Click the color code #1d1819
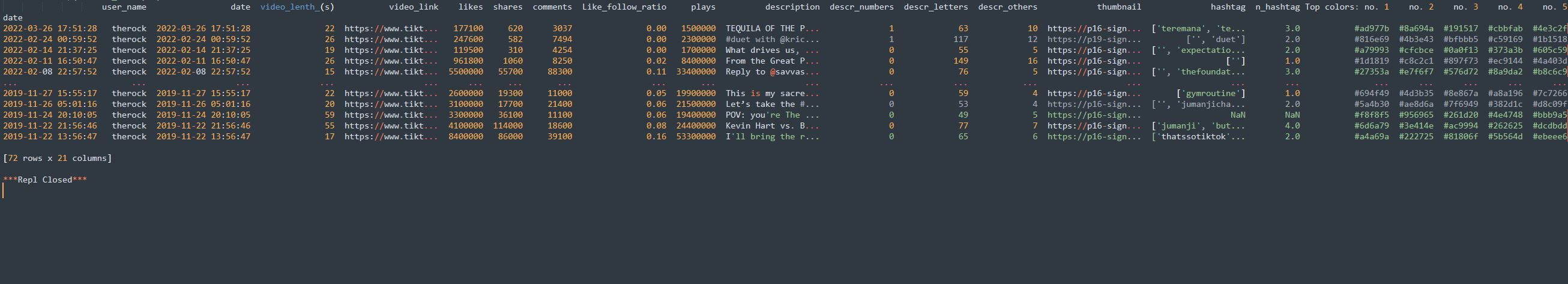The height and width of the screenshot is (284, 1568). (x=1372, y=61)
